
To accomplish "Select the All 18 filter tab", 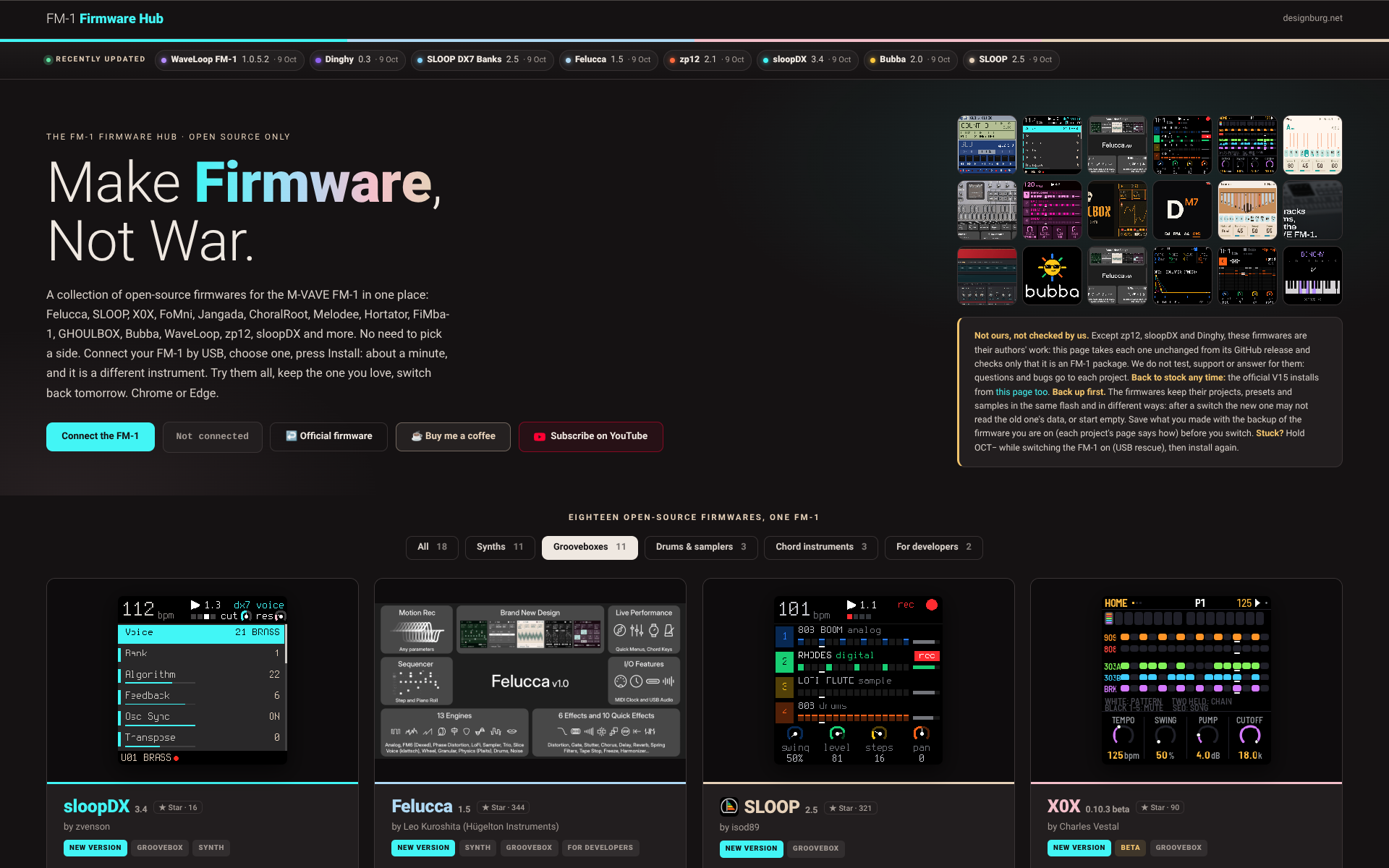I will [433, 548].
